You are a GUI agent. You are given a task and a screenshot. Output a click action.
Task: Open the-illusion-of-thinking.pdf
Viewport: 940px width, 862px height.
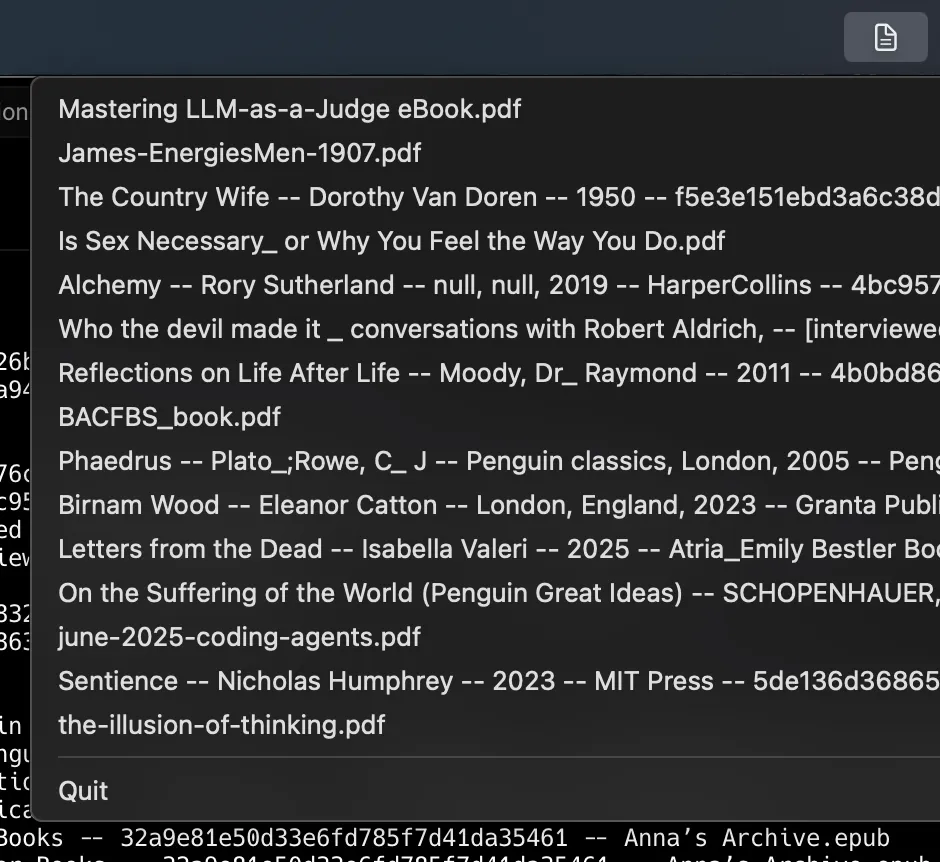pos(487,725)
